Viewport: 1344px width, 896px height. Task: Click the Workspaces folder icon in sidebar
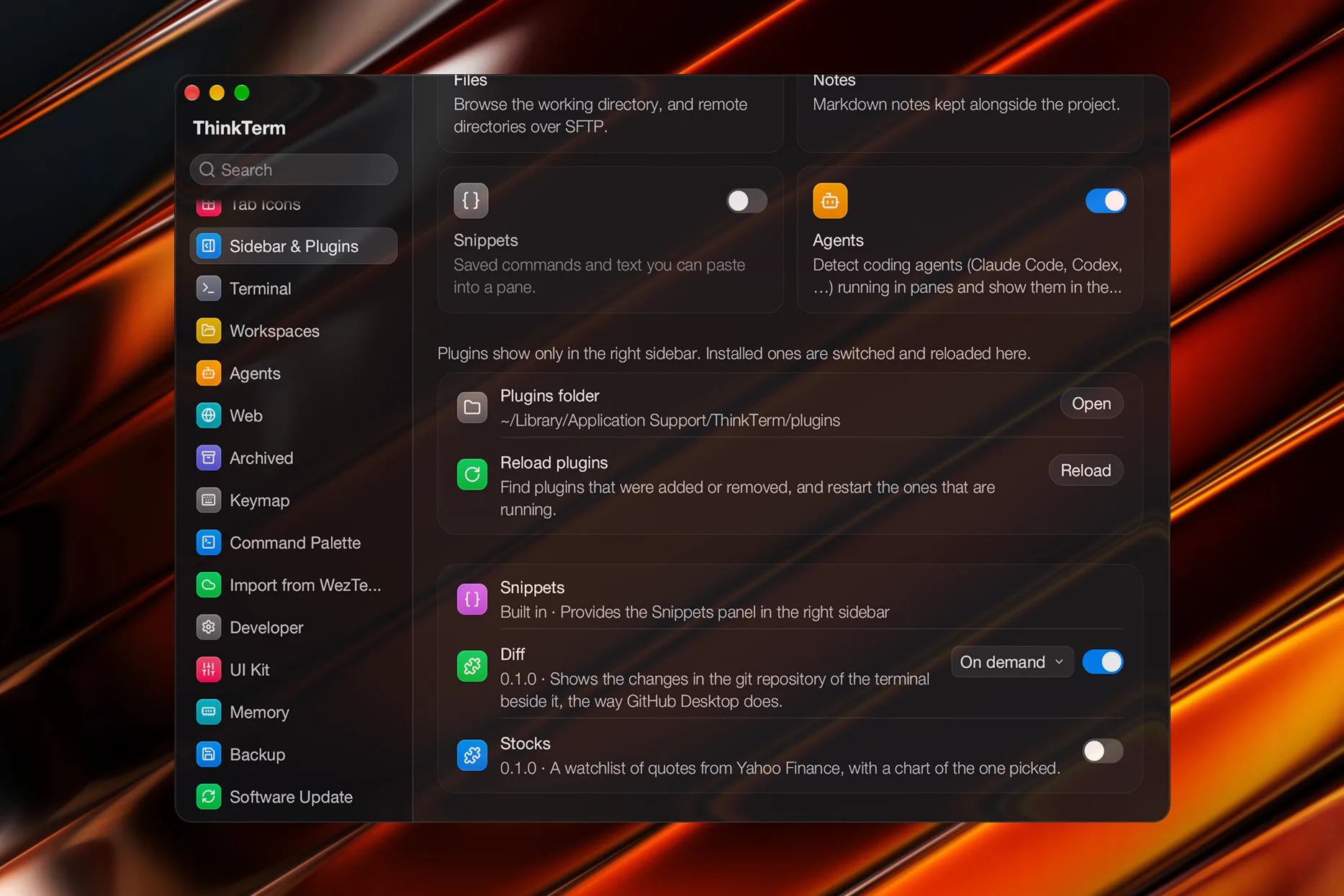click(209, 331)
